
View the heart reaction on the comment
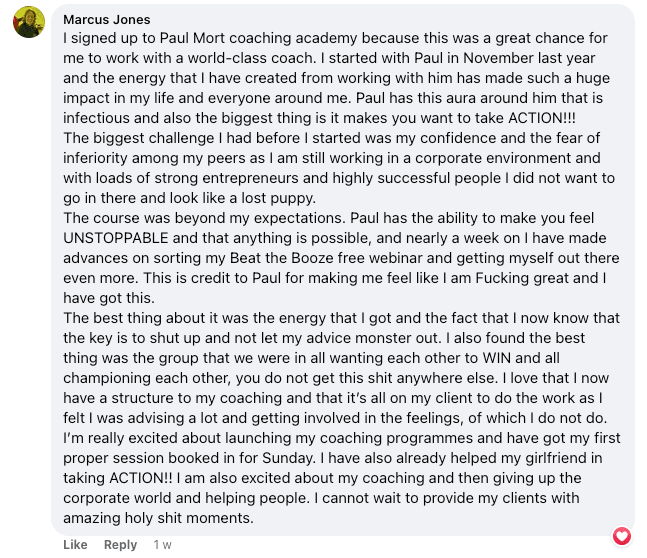coord(622,536)
